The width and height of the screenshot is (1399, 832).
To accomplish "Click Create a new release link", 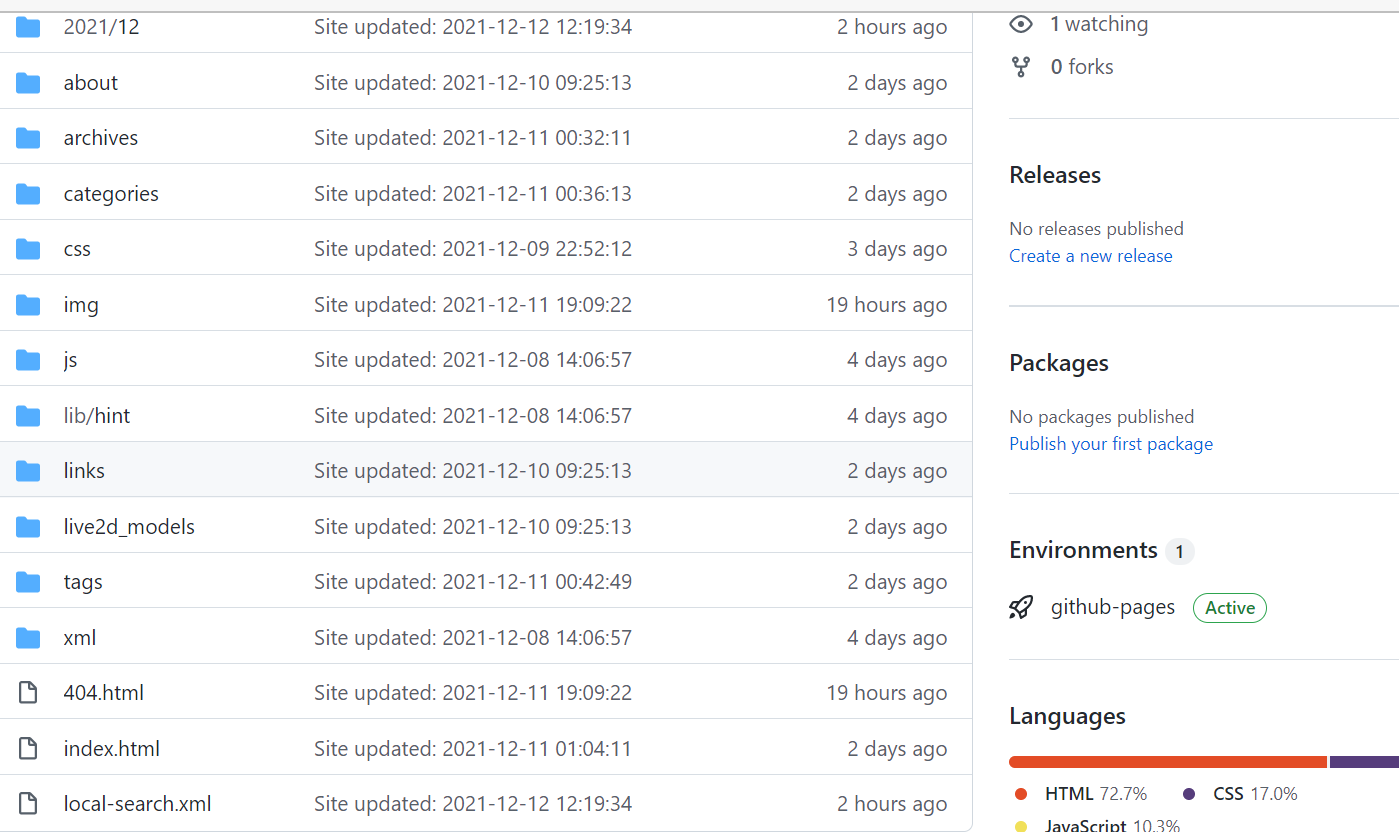I will (x=1091, y=256).
